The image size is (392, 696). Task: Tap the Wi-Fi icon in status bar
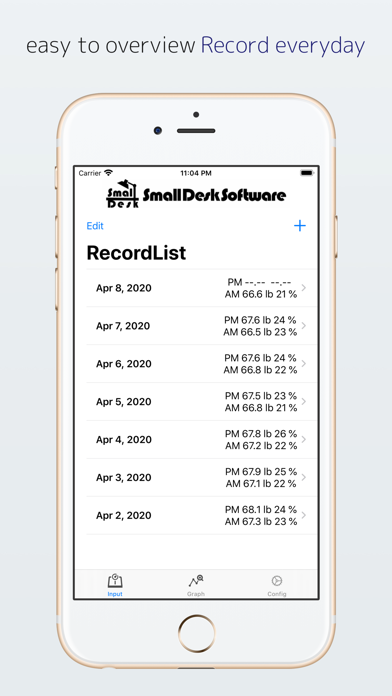coord(109,173)
